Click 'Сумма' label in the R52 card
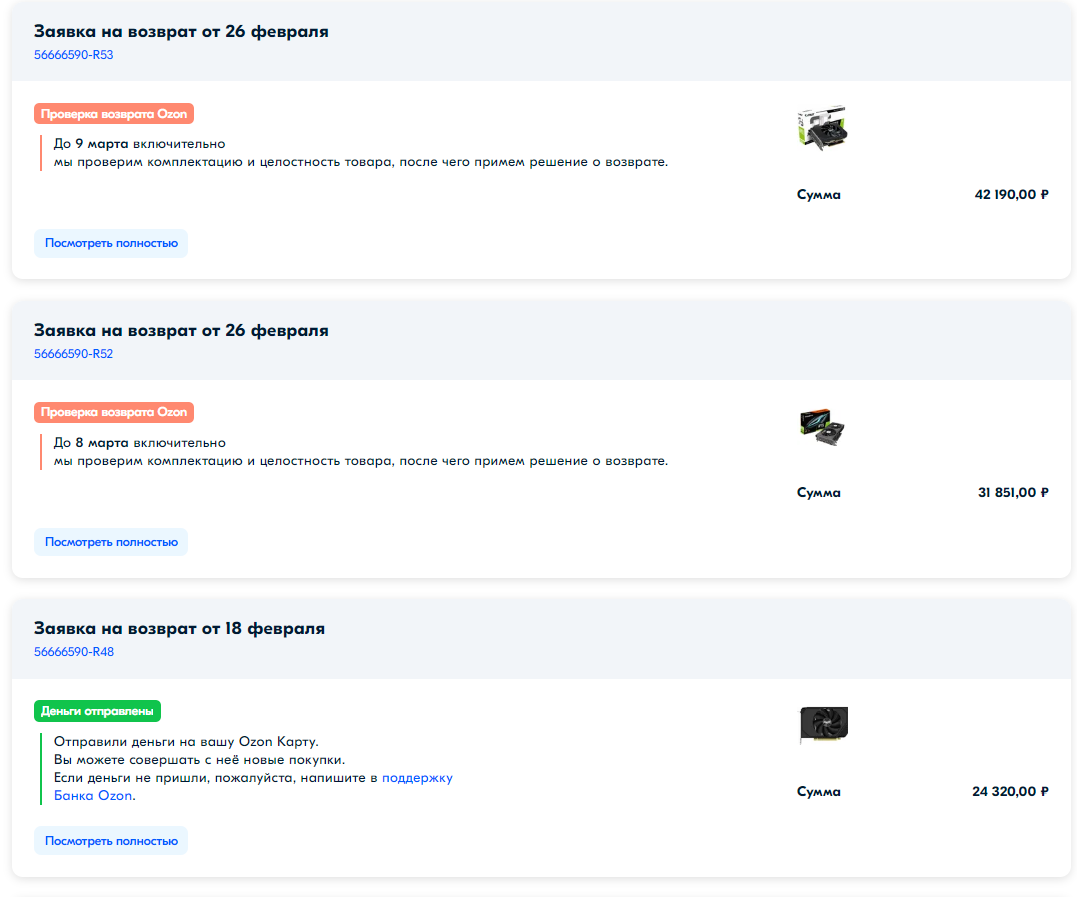The height and width of the screenshot is (897, 1077). pos(819,492)
